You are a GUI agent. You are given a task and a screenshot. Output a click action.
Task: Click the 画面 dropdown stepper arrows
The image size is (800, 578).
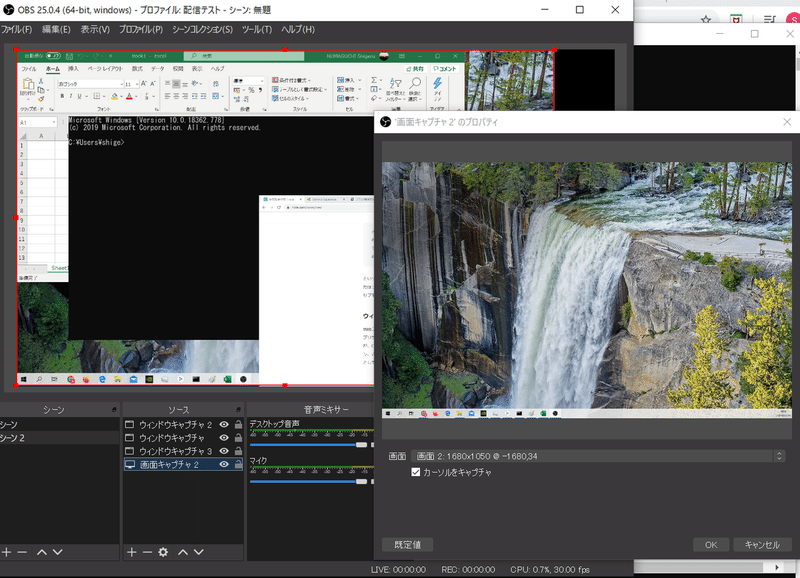pyautogui.click(x=779, y=456)
